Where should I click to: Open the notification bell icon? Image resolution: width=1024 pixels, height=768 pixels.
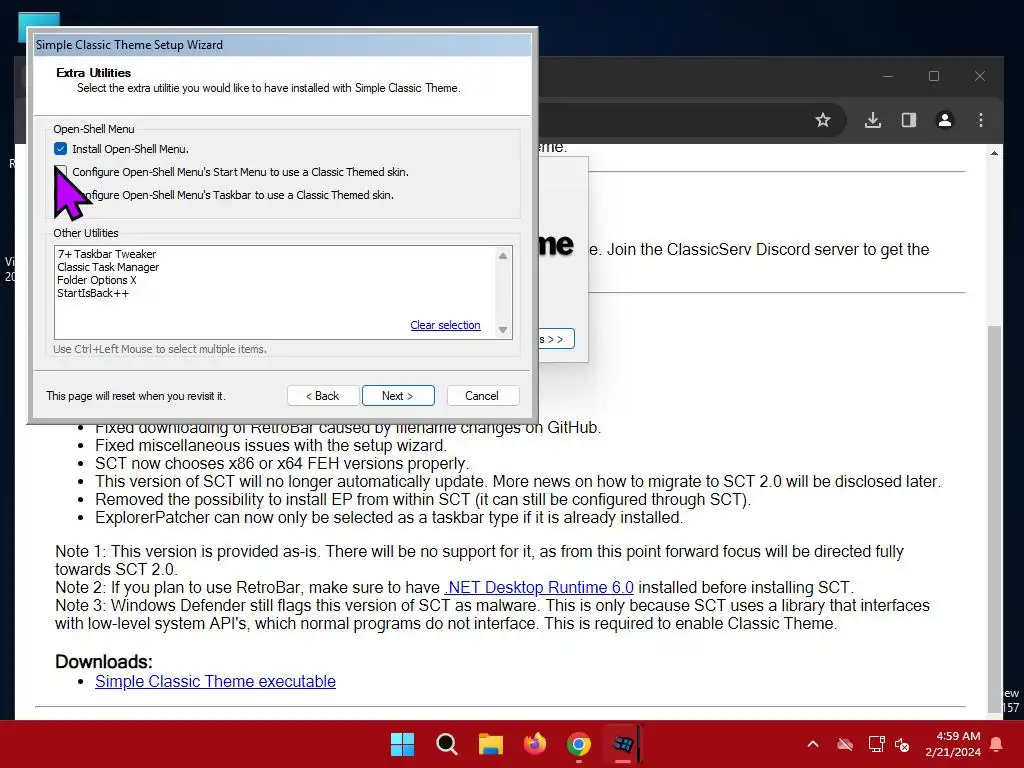pyautogui.click(x=997, y=744)
